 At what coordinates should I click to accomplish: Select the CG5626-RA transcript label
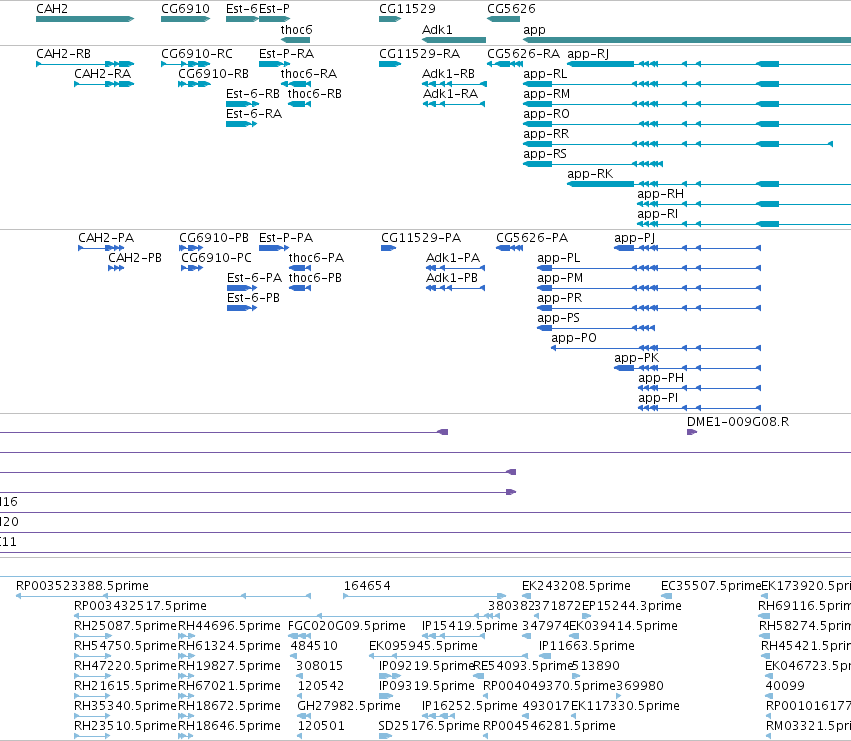[523, 54]
